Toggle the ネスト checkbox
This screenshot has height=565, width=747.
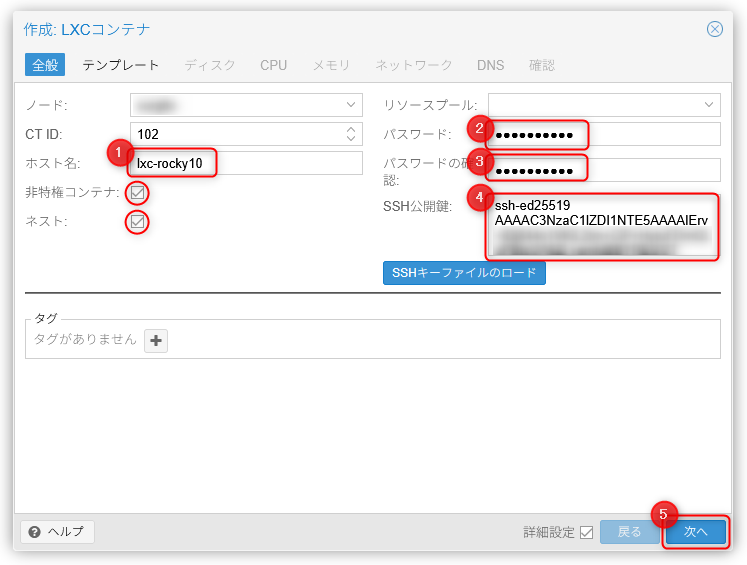138,221
